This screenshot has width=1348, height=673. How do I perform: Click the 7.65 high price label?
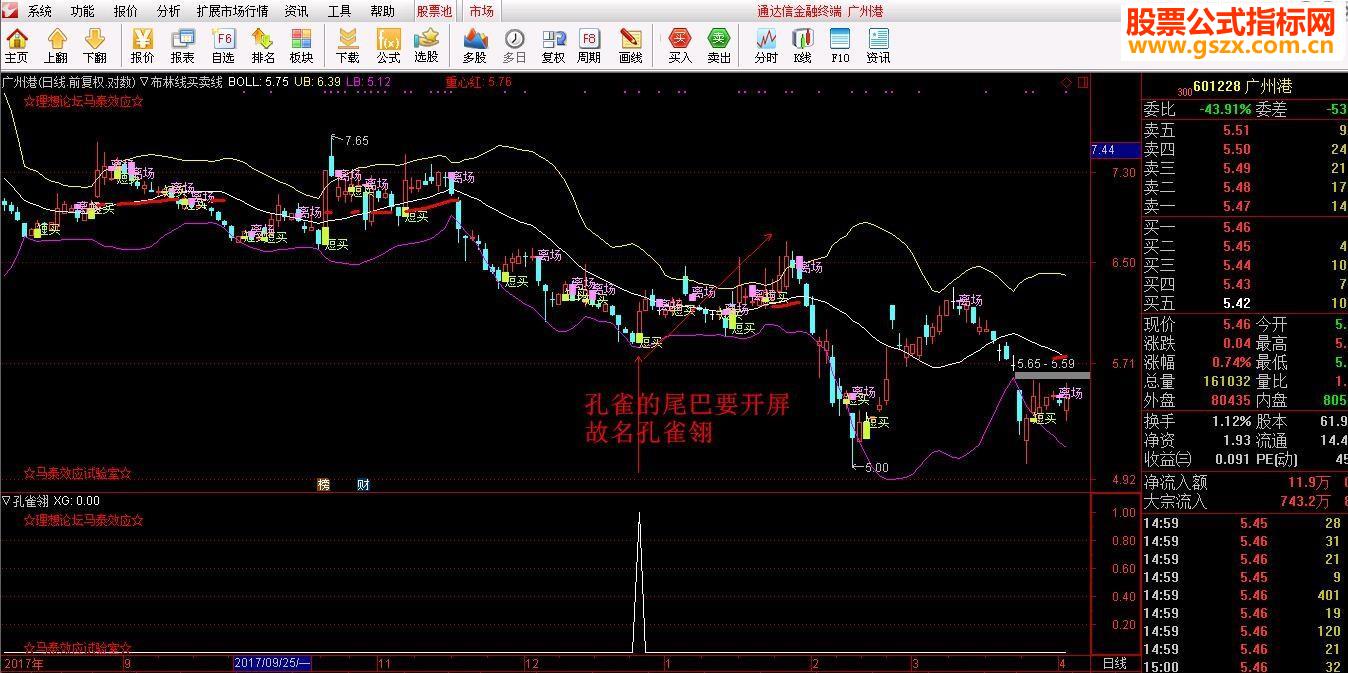pos(356,141)
